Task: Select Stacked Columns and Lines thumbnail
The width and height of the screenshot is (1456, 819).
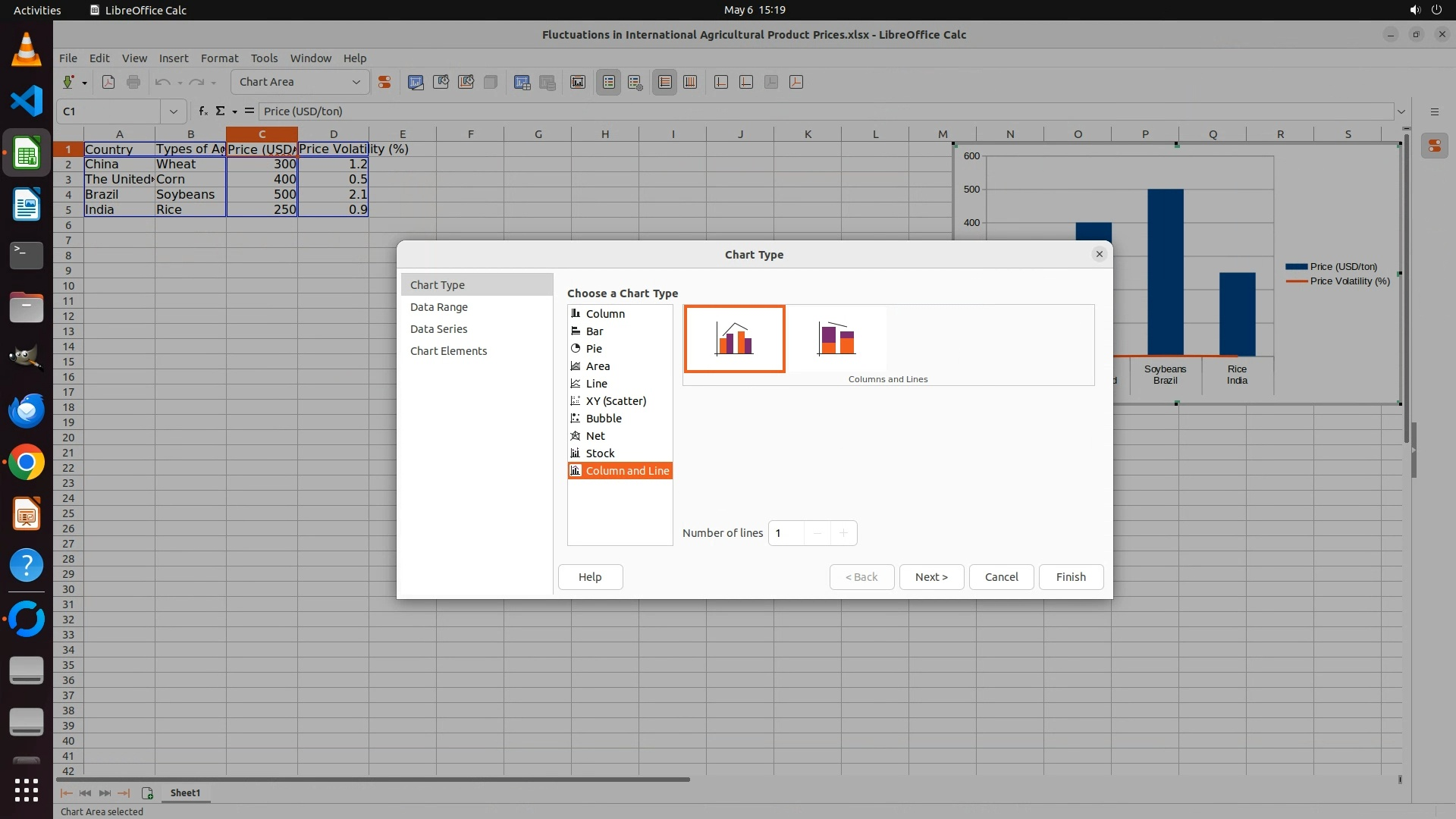Action: tap(836, 339)
